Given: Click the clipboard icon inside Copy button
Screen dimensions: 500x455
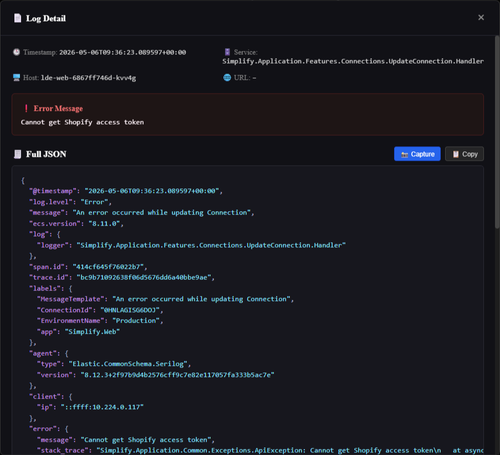Looking at the screenshot, I should pos(455,154).
